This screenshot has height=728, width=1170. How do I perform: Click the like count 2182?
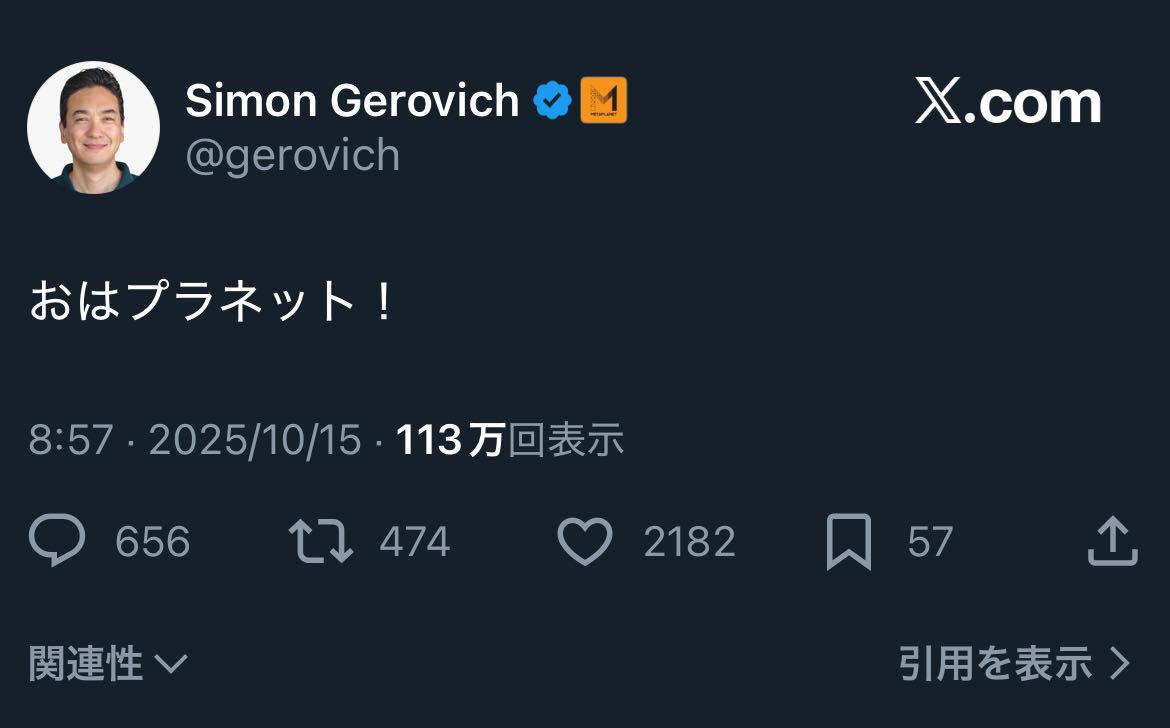[x=689, y=541]
